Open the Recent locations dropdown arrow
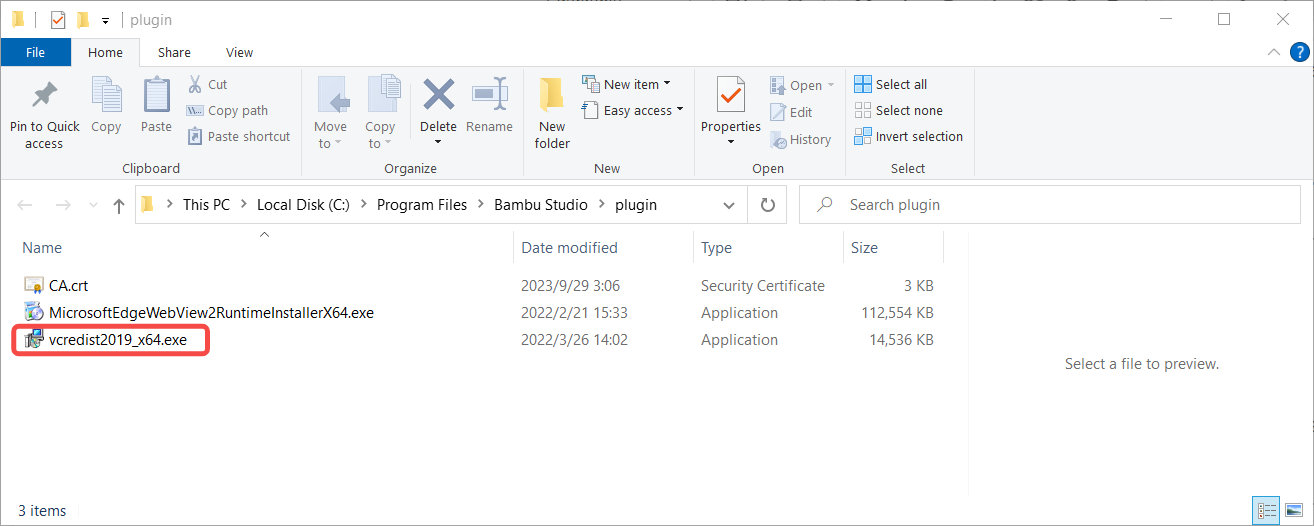 92,206
